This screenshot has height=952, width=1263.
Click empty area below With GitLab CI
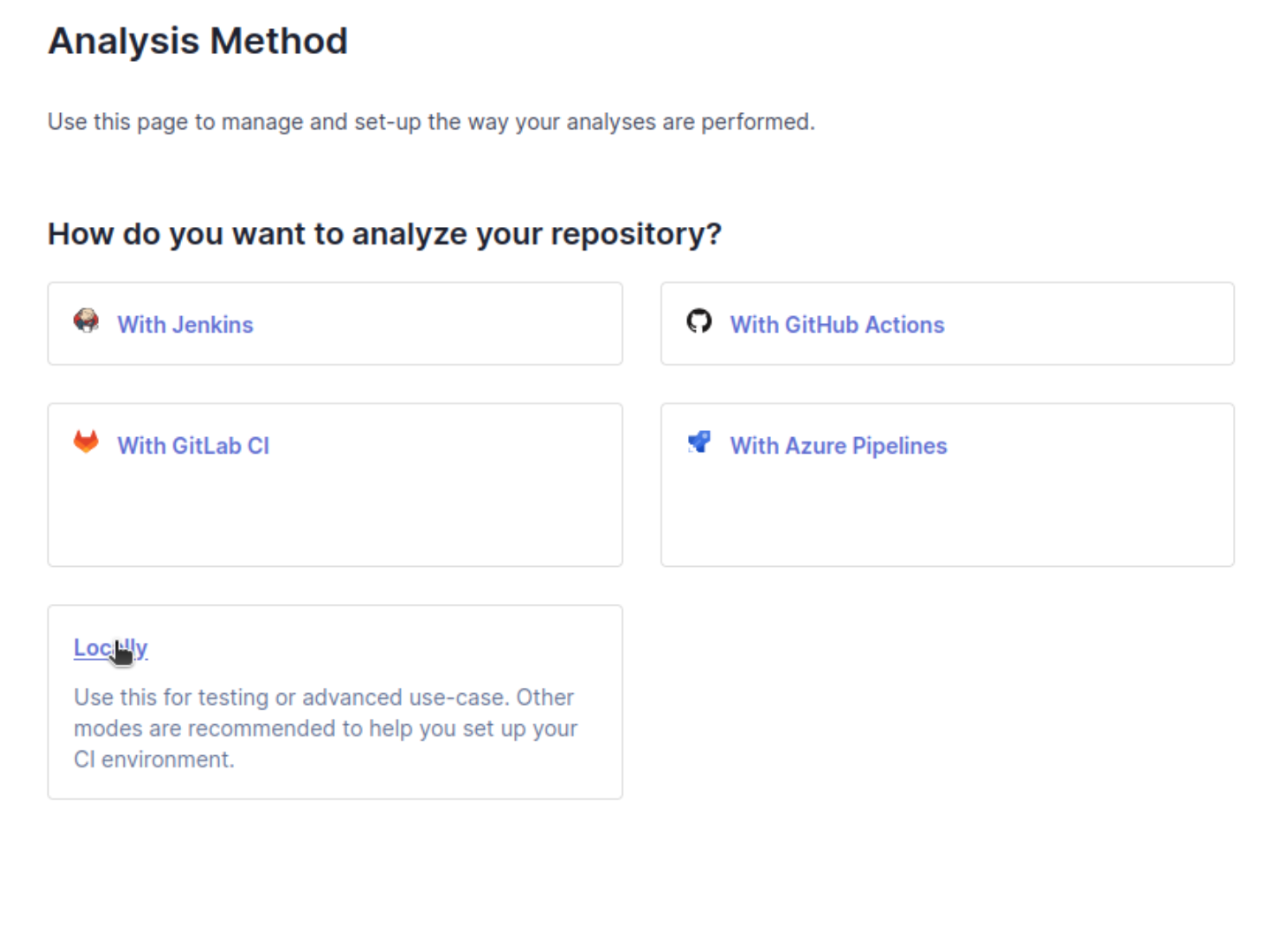pos(335,517)
